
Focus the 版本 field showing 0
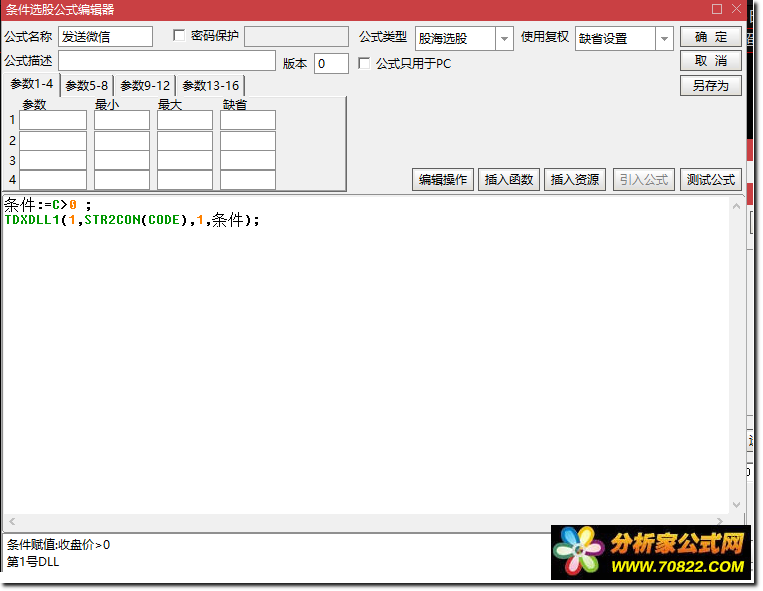pos(331,64)
